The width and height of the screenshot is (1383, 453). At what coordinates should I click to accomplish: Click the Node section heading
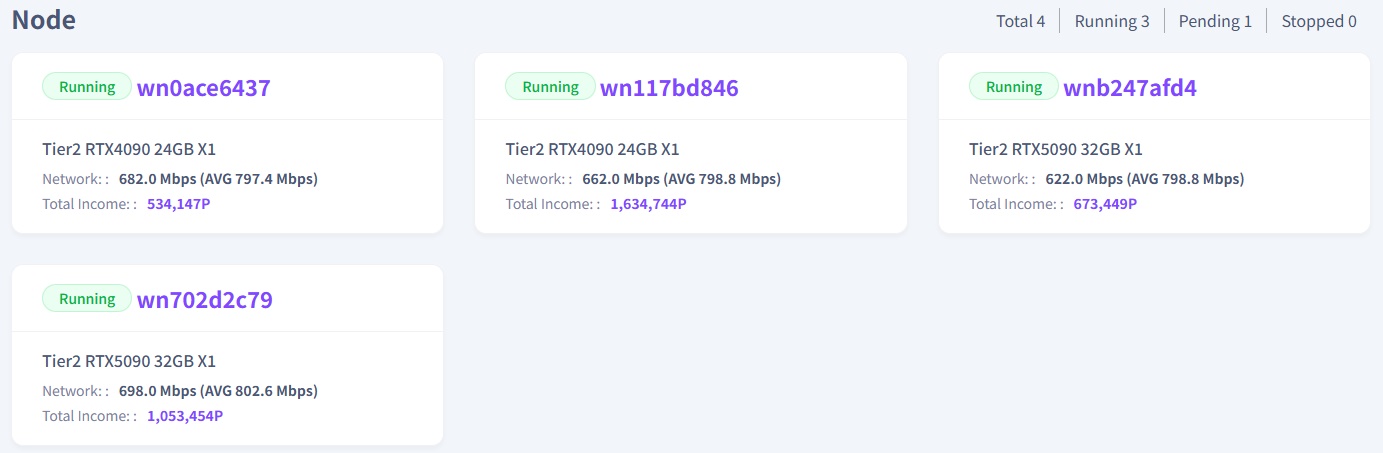[x=44, y=19]
